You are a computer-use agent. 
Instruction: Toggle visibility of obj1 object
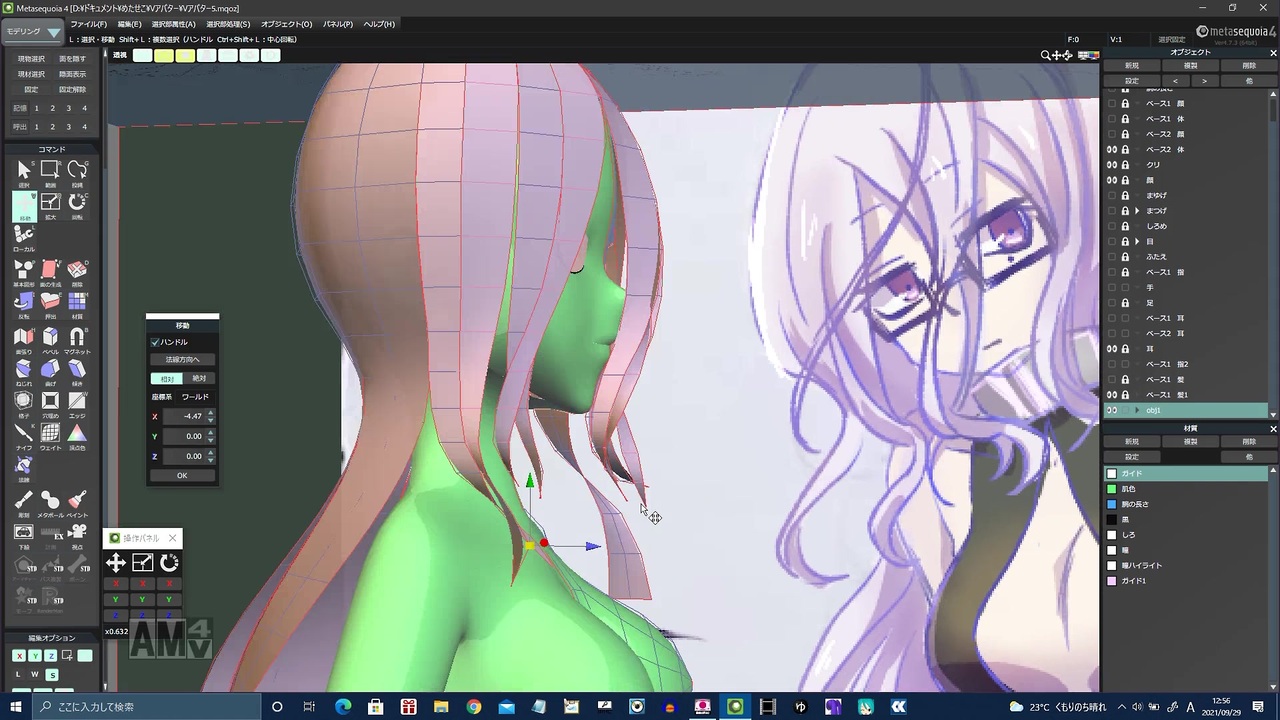(1111, 410)
